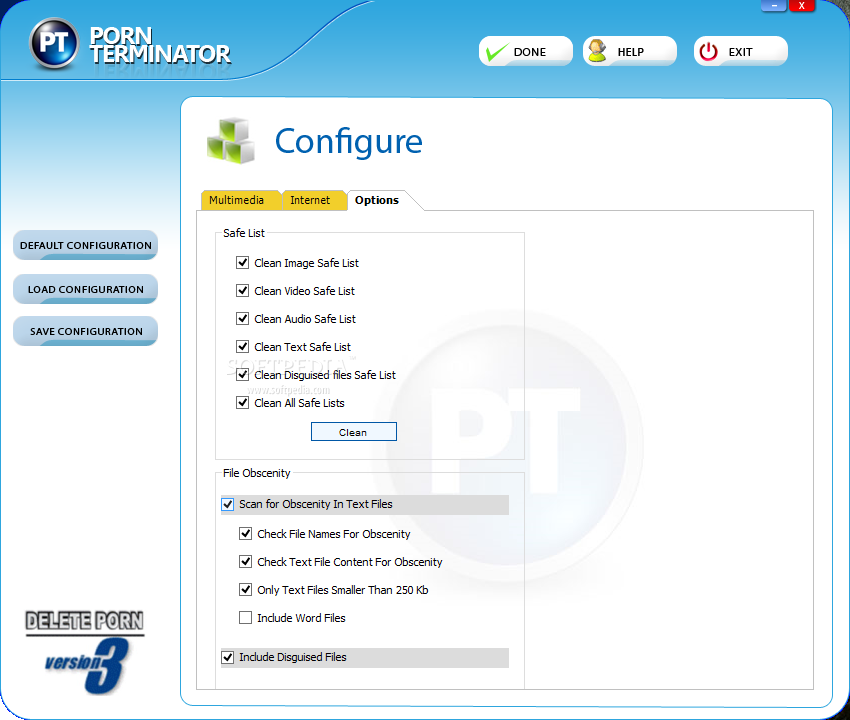Uncheck Clean Video Safe List

242,291
